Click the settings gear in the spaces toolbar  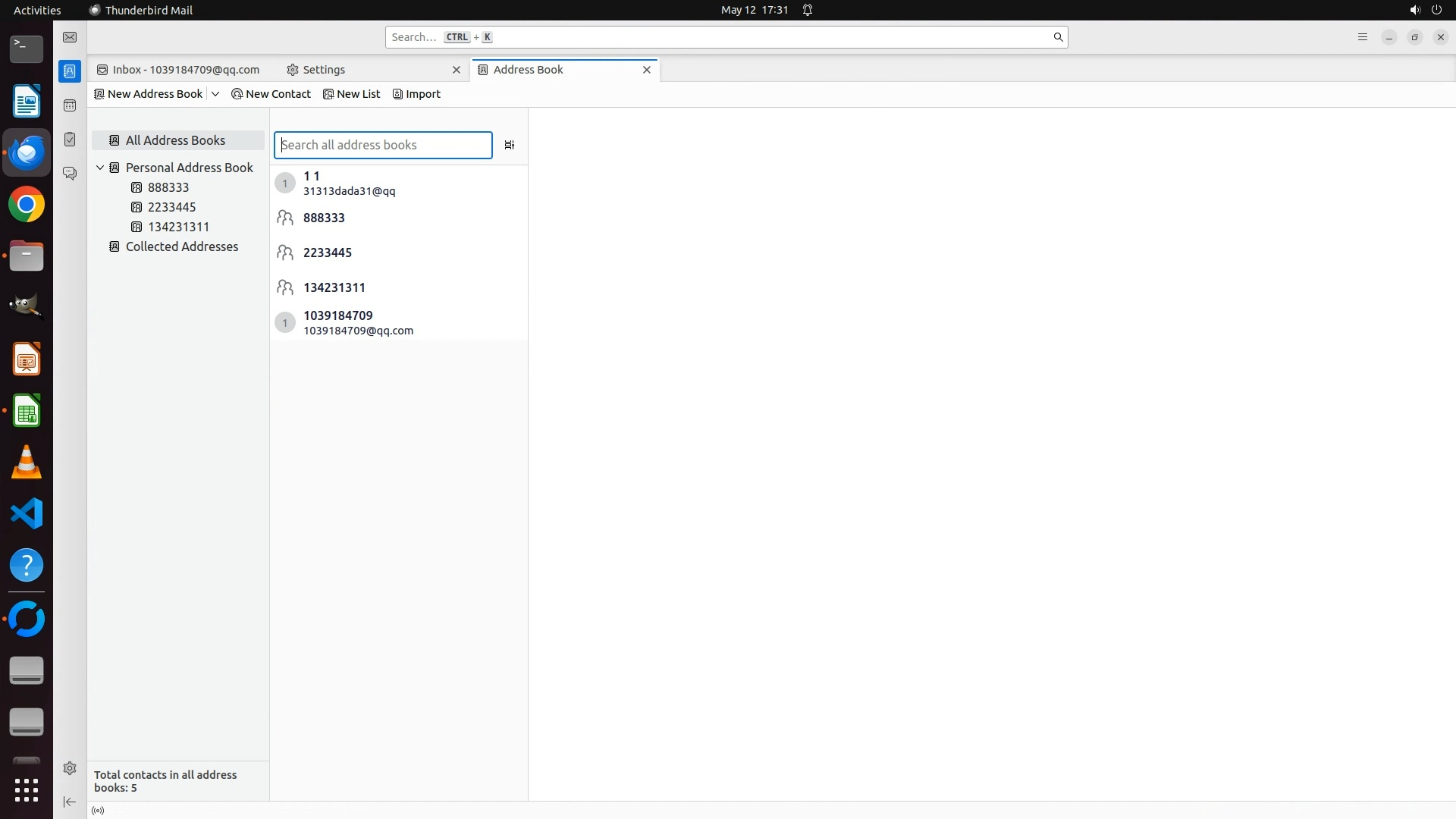(x=70, y=768)
